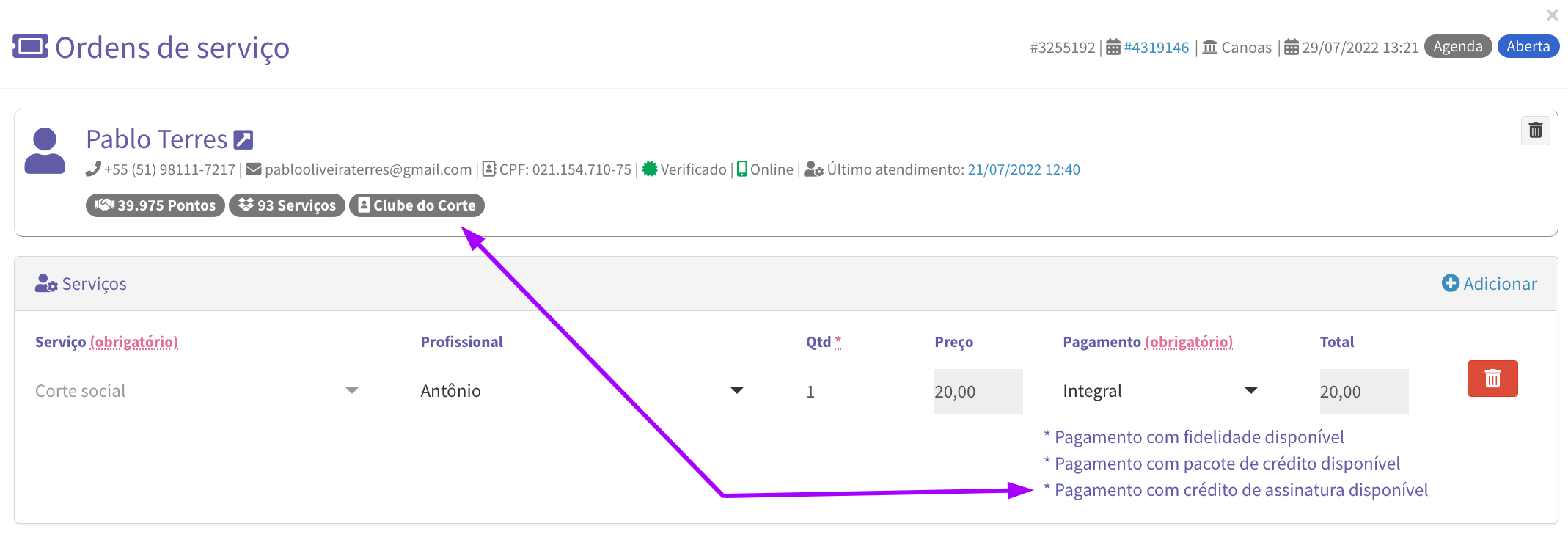Viewport: 1568px width, 537px height.
Task: Click the gray trash icon in the client card
Action: [x=1535, y=131]
